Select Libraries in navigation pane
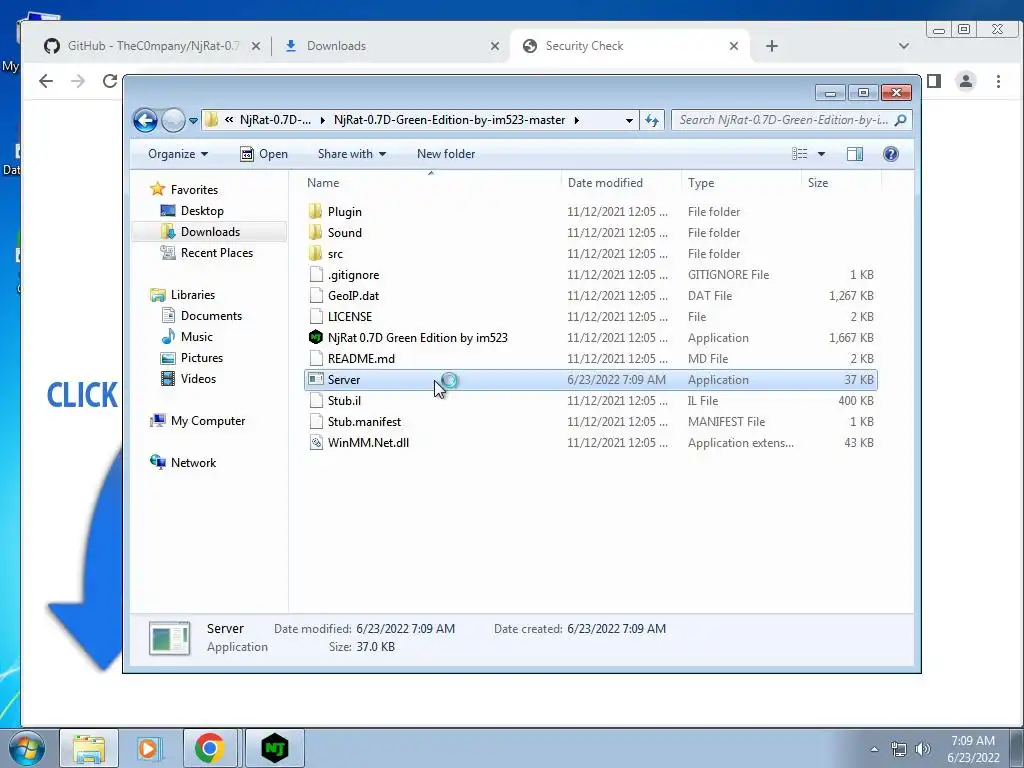The width and height of the screenshot is (1024, 768). [x=193, y=295]
